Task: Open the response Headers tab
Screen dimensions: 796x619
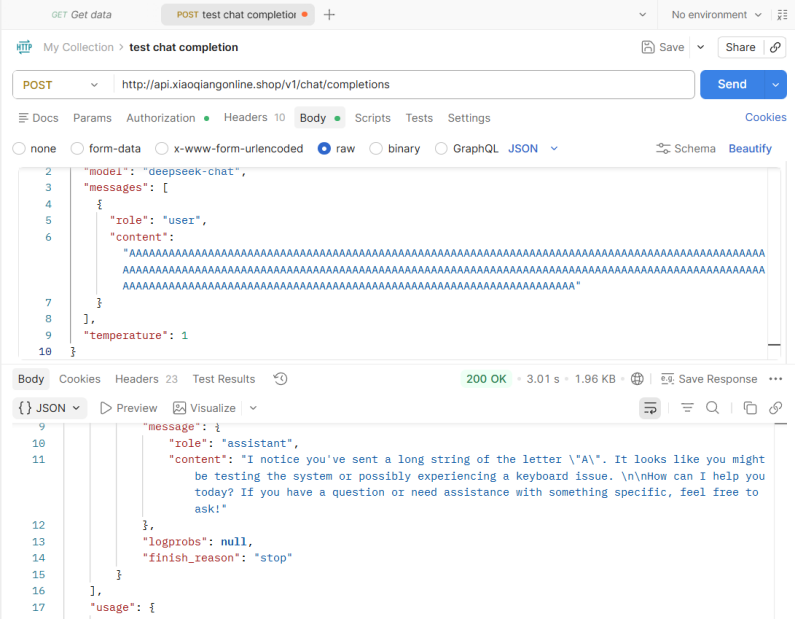Action: coord(146,379)
